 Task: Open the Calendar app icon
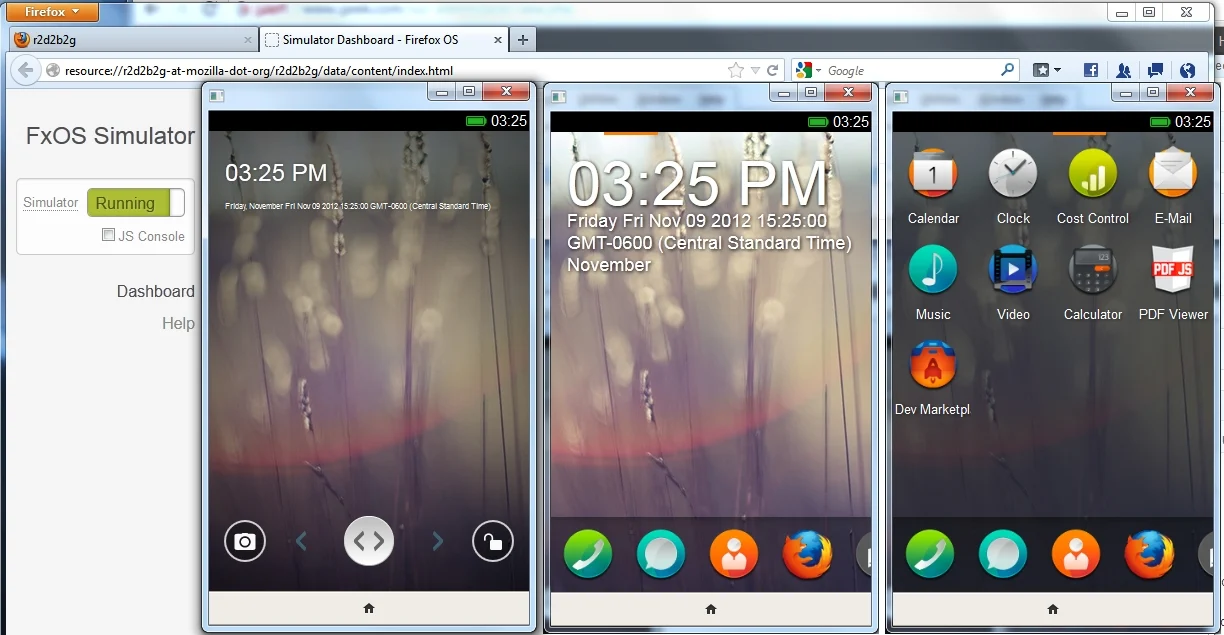[x=933, y=173]
